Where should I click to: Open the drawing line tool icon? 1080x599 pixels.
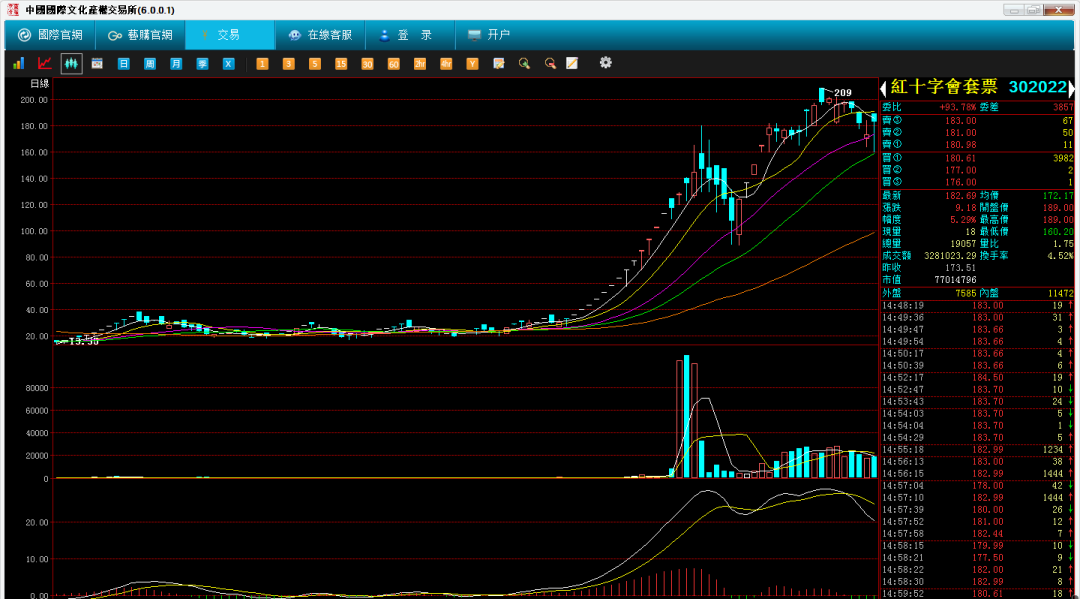click(x=572, y=63)
